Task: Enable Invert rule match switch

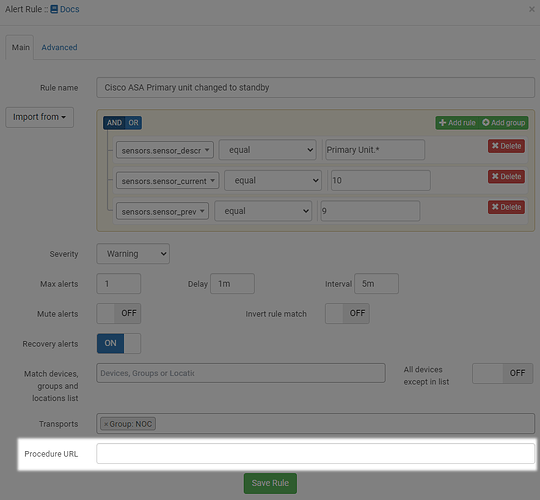Action: 347,313
